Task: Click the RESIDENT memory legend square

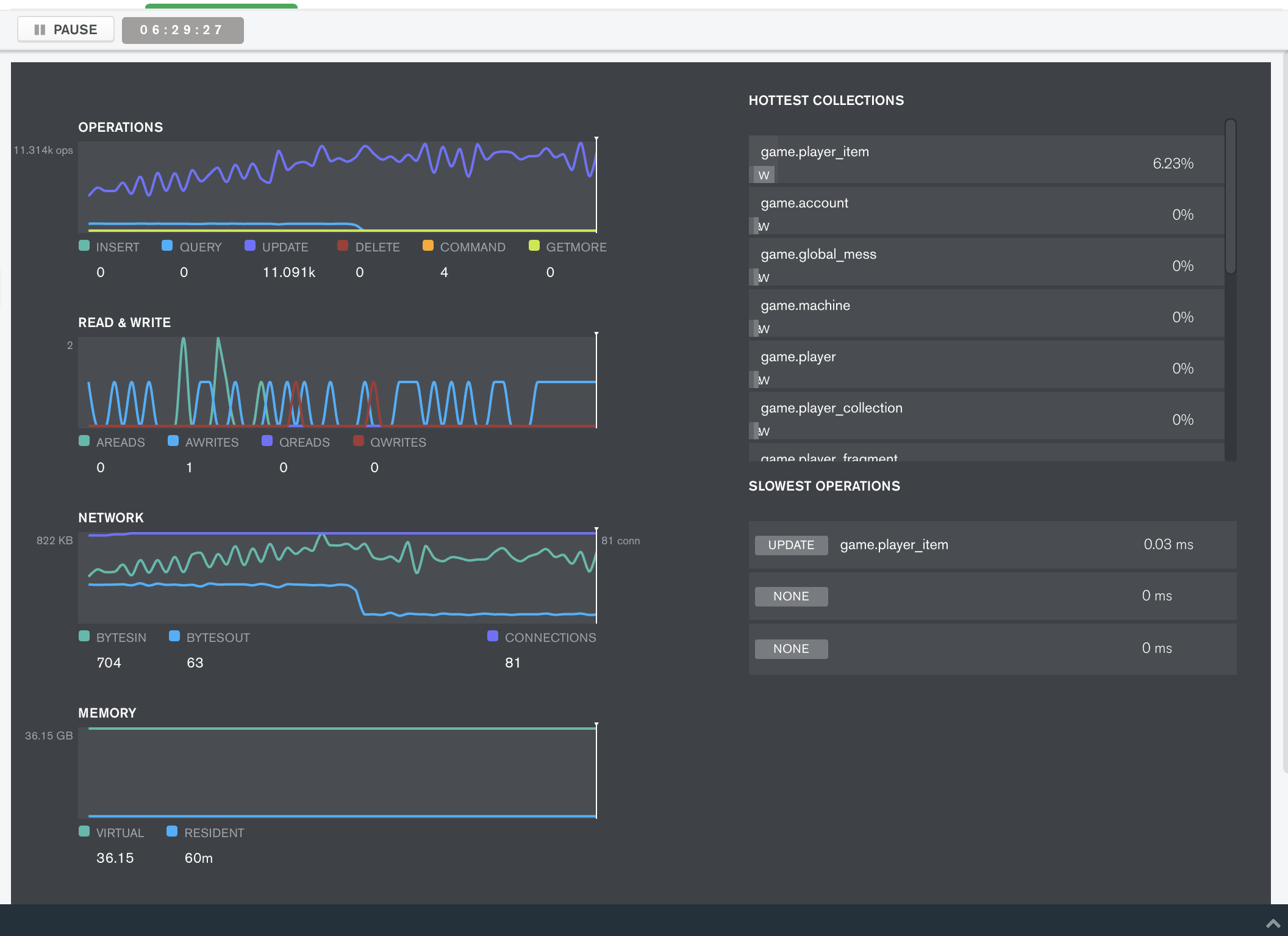Action: 172,832
